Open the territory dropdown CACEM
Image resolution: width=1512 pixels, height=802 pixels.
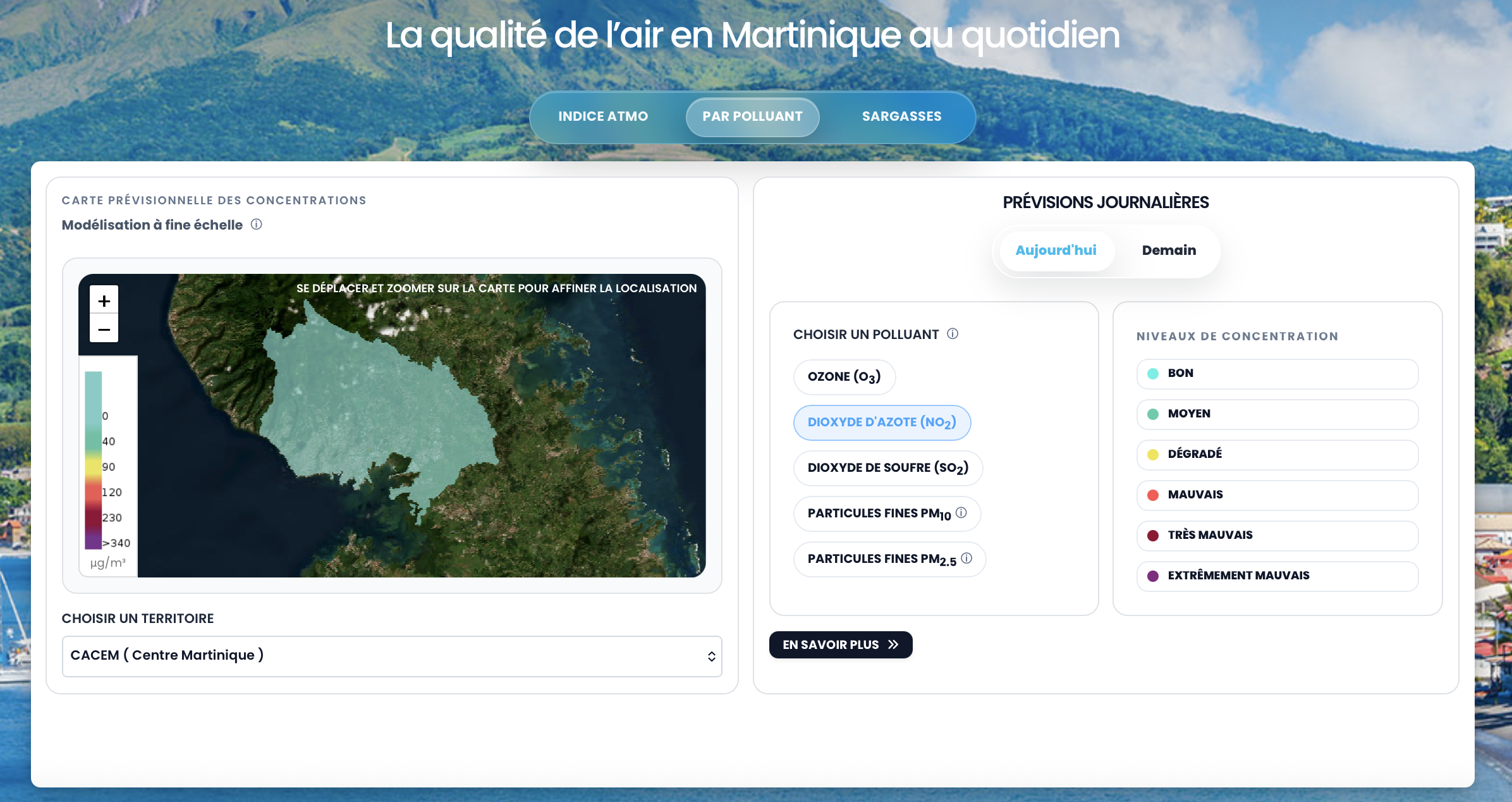[x=391, y=656]
